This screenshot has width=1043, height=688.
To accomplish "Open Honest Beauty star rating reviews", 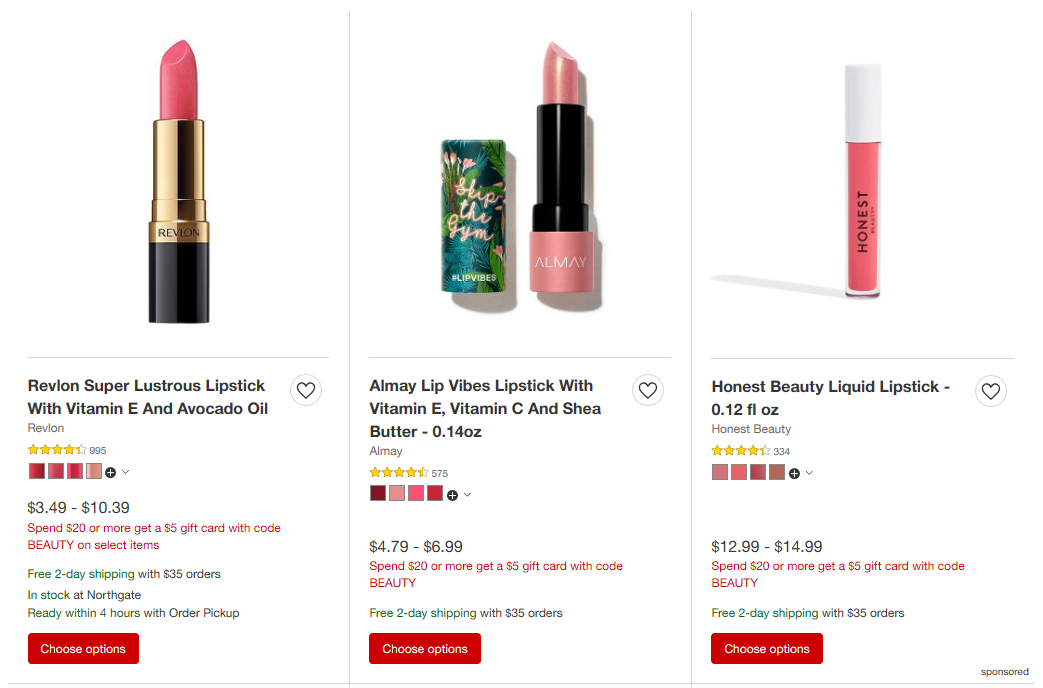I will pyautogui.click(x=741, y=451).
